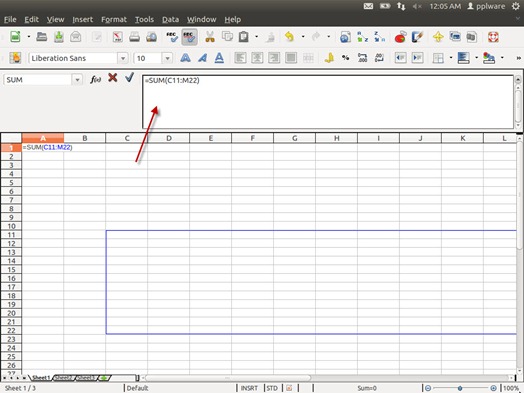Save the current spreadsheet

coord(59,36)
